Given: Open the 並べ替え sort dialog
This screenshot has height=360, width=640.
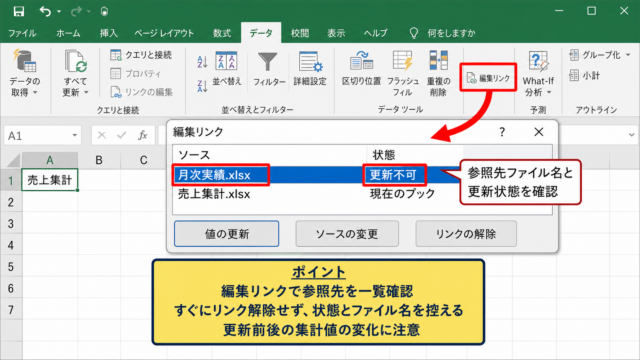Looking at the screenshot, I should coord(227,69).
